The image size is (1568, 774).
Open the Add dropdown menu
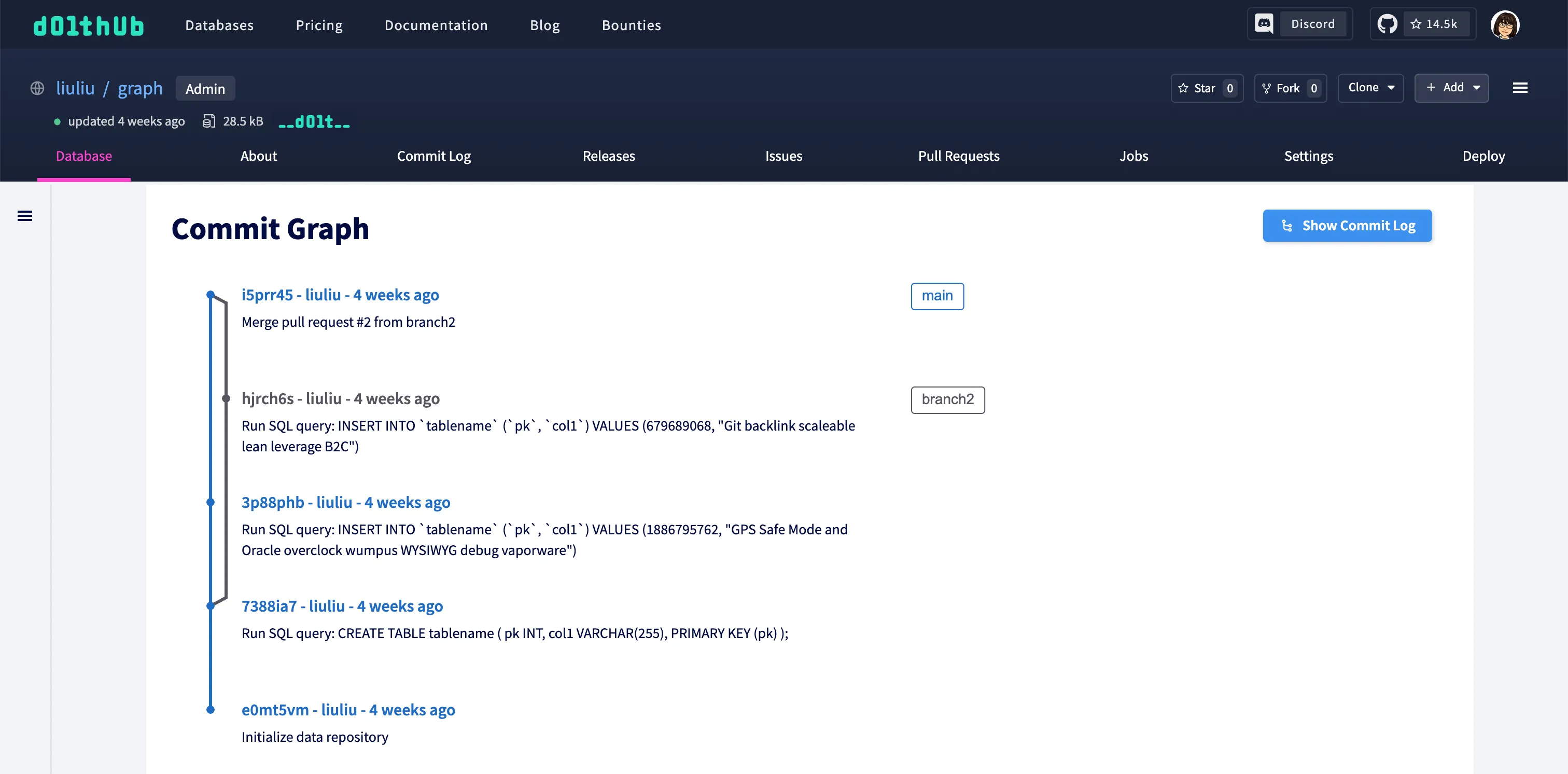coord(1451,88)
